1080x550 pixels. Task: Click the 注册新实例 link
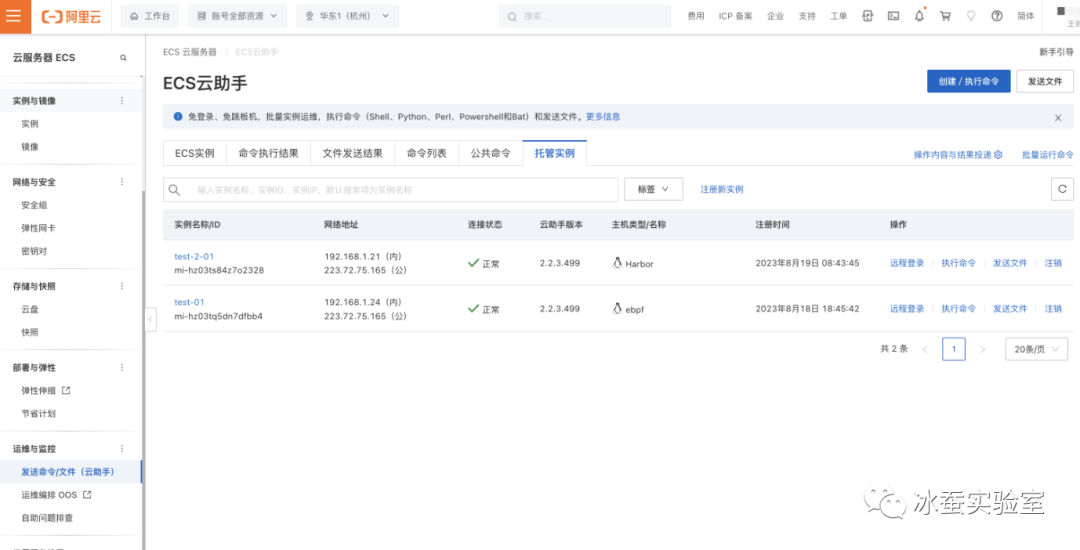(x=722, y=189)
